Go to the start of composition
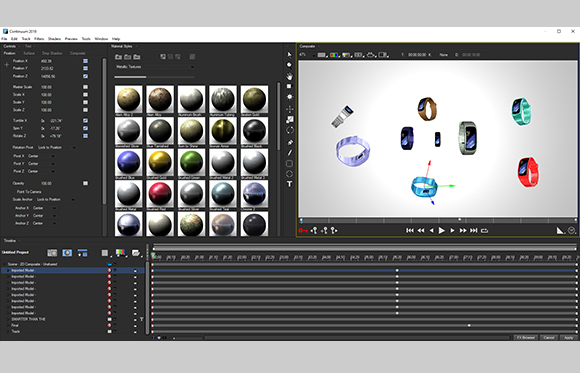580x373 pixels. click(x=410, y=231)
